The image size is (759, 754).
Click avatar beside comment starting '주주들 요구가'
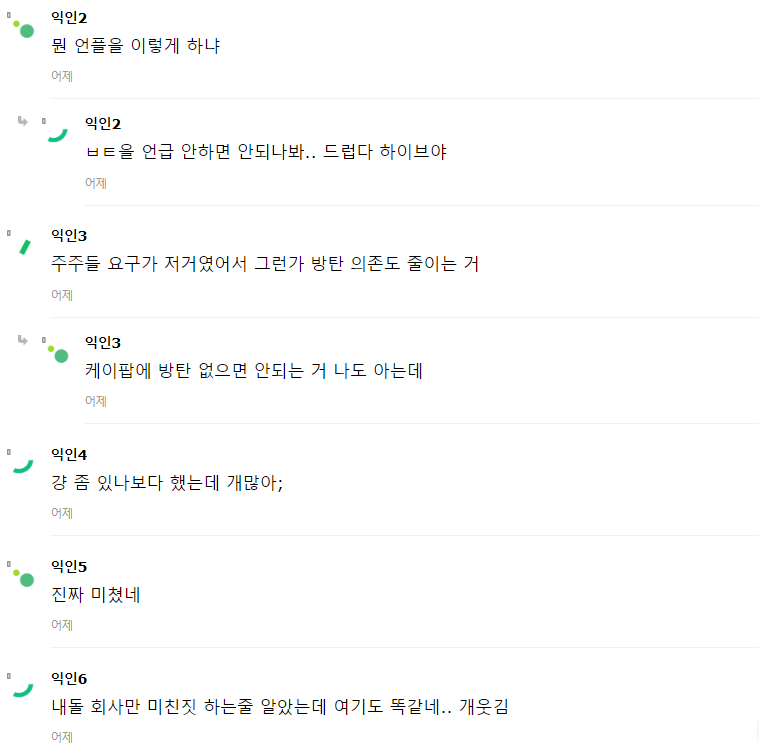23,245
